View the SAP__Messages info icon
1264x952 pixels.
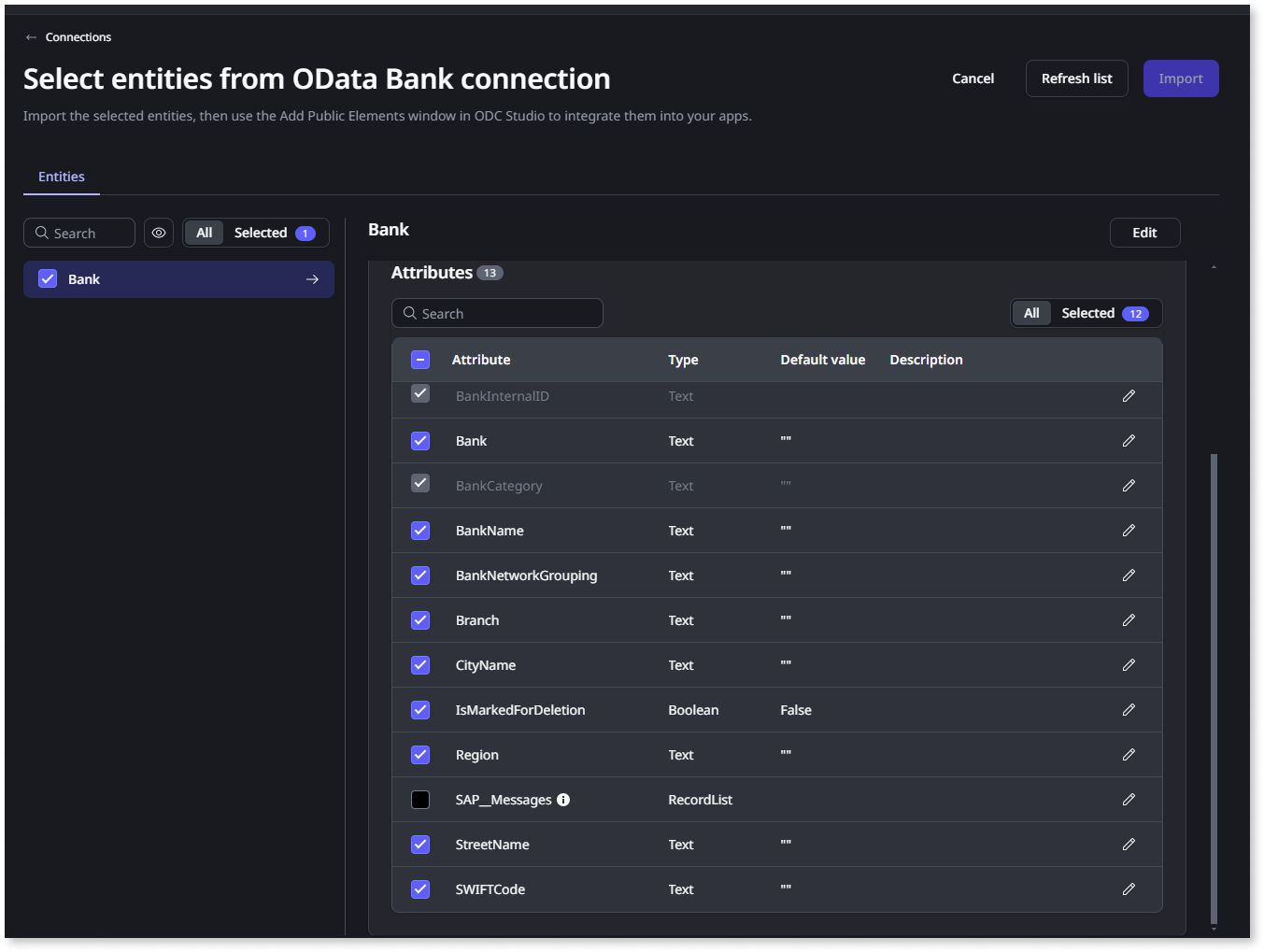click(x=564, y=799)
